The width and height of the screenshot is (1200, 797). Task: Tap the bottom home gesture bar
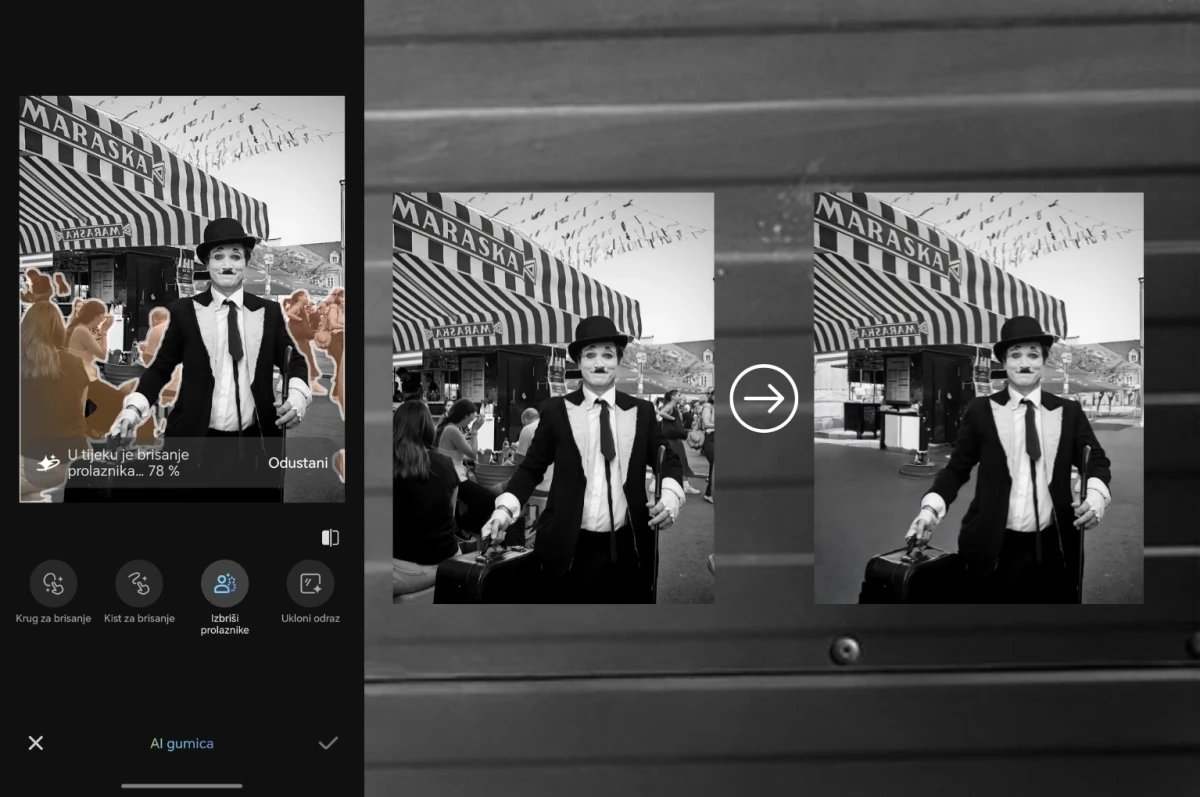coord(181,786)
